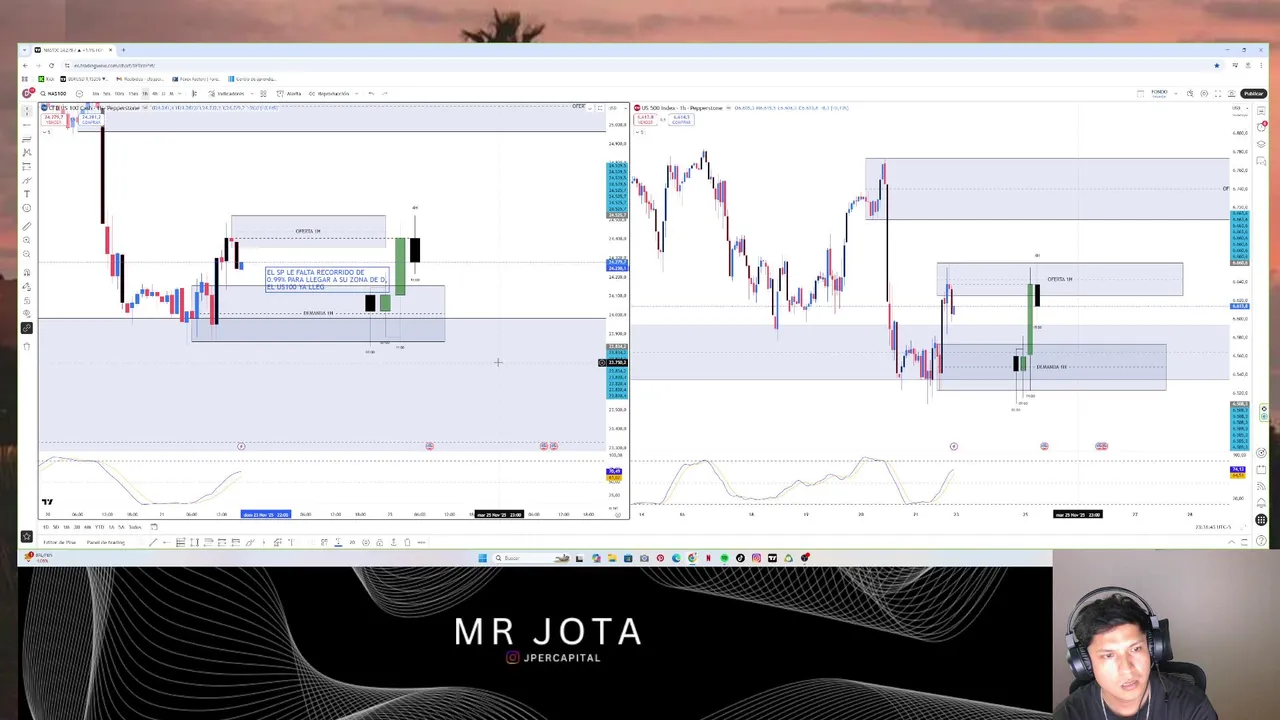Select the zoom in magnifier tool
Viewport: 1280px width, 720px height.
(x=27, y=240)
